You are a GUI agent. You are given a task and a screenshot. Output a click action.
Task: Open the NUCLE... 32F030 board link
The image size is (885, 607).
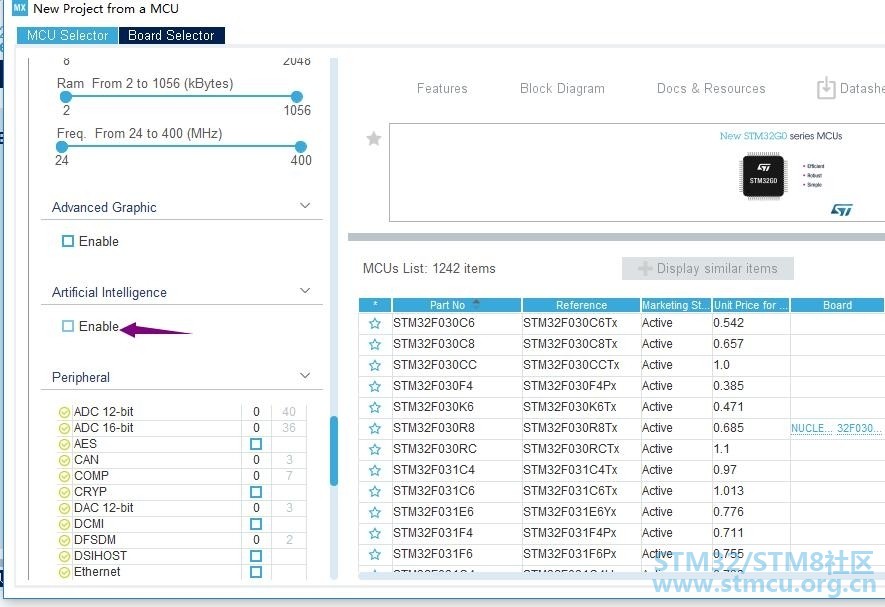[836, 428]
